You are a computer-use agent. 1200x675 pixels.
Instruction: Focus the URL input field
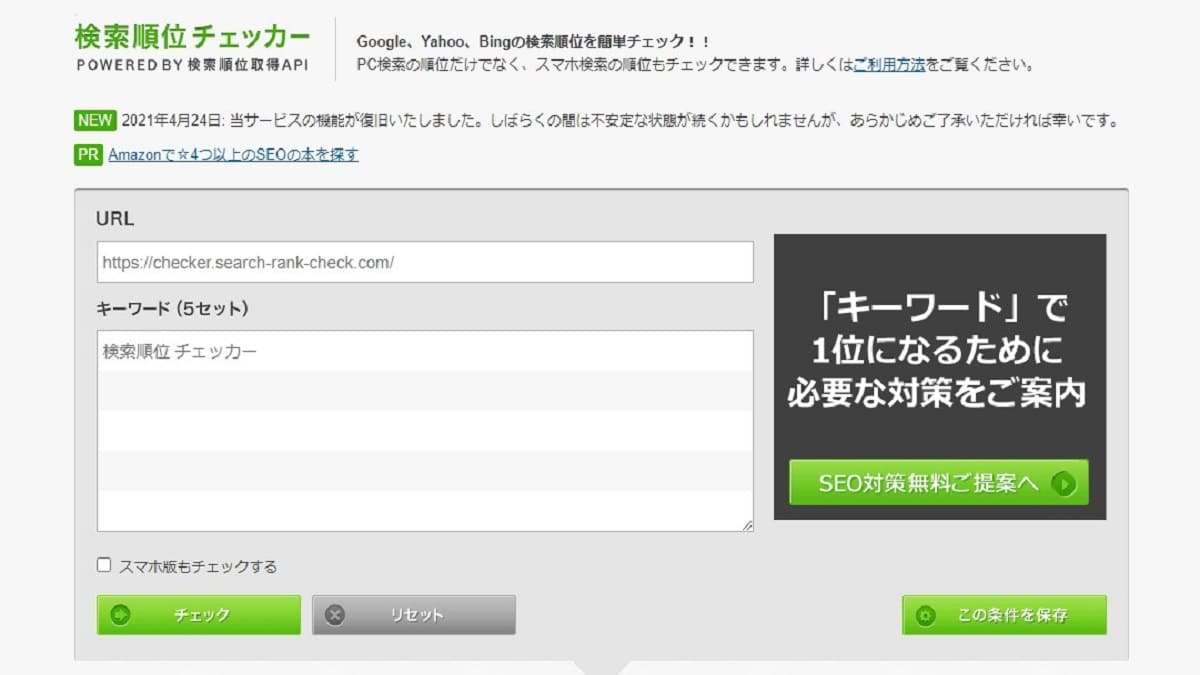click(x=425, y=262)
